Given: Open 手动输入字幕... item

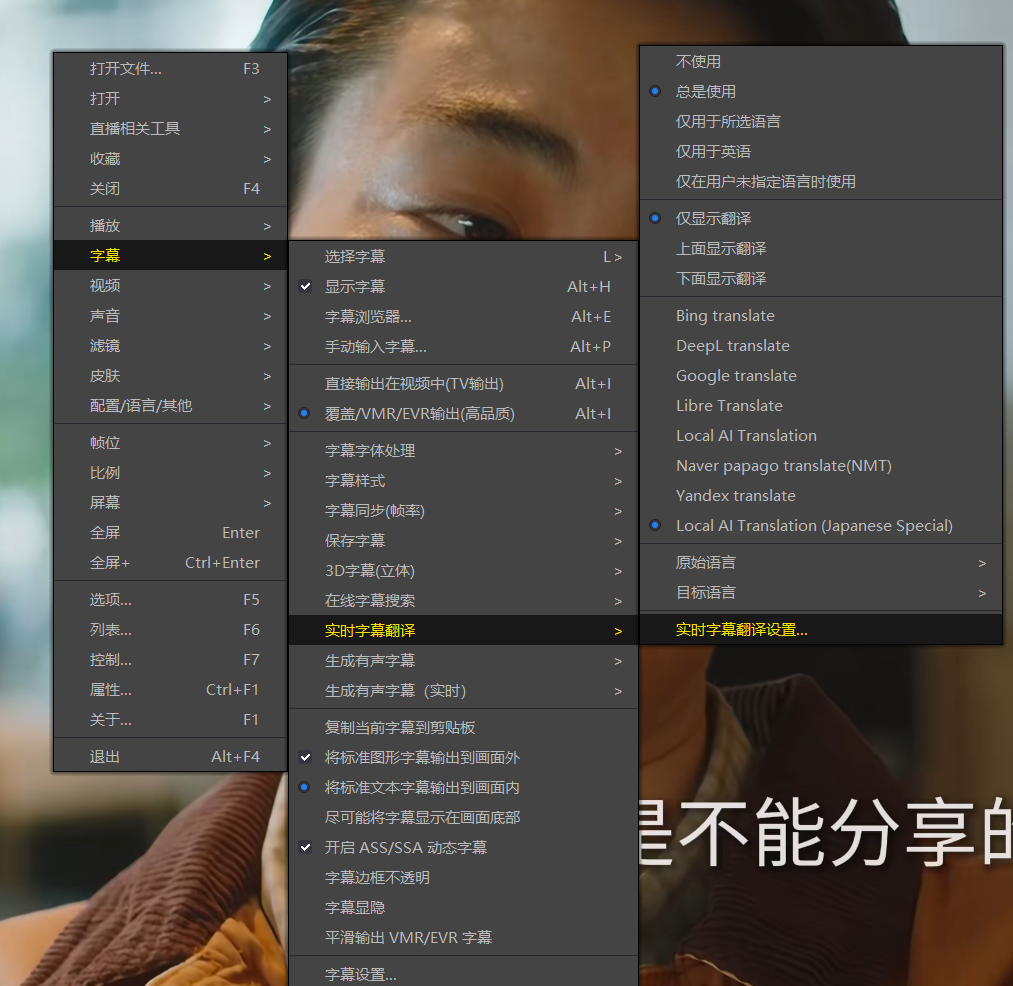Looking at the screenshot, I should tap(463, 346).
